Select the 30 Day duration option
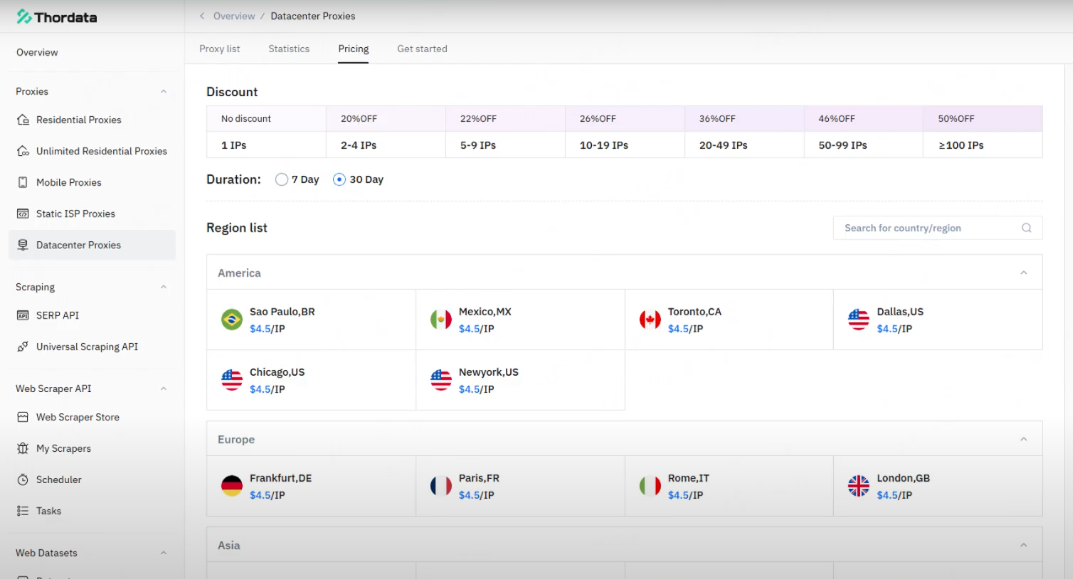 340,180
